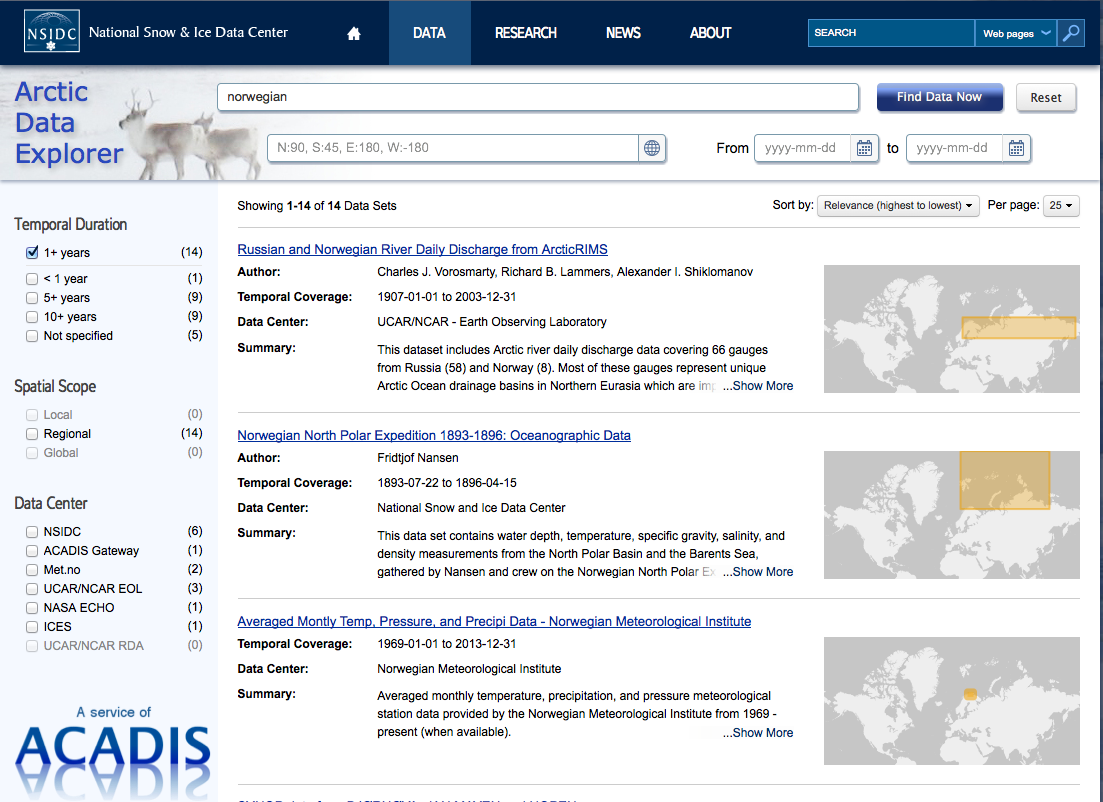Viewport: 1103px width, 802px height.
Task: Uncheck the 1+ years checkbox
Action: 33,253
